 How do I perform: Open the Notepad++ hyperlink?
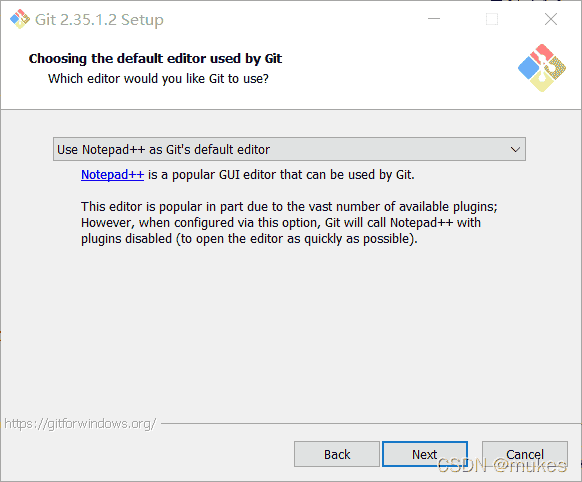pyautogui.click(x=112, y=175)
